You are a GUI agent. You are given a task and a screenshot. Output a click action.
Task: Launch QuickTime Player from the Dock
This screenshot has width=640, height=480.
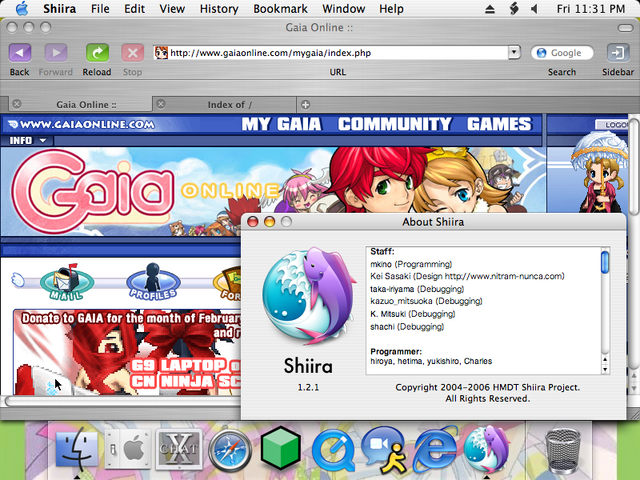[333, 451]
